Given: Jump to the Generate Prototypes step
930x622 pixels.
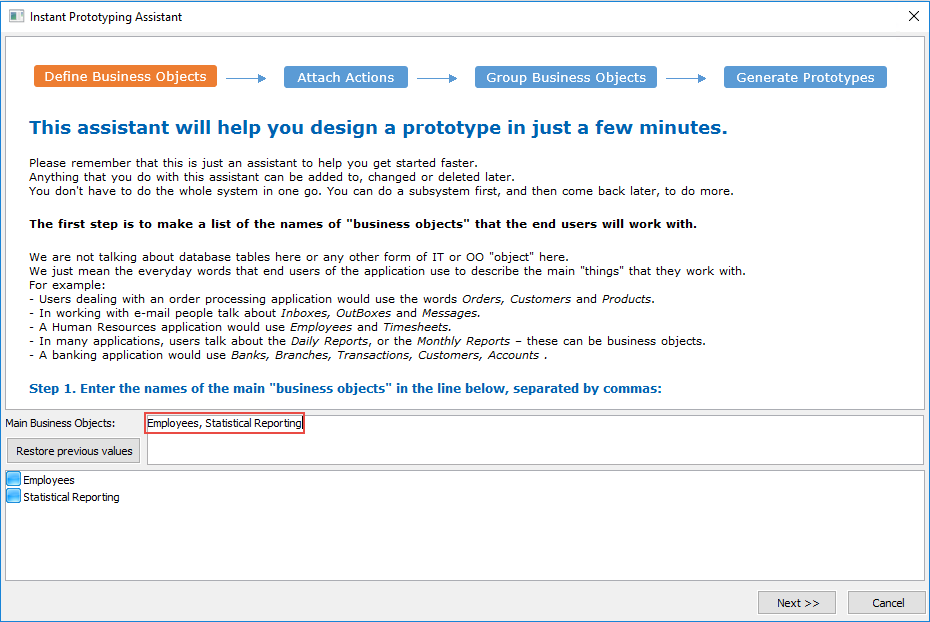Looking at the screenshot, I should click(805, 77).
